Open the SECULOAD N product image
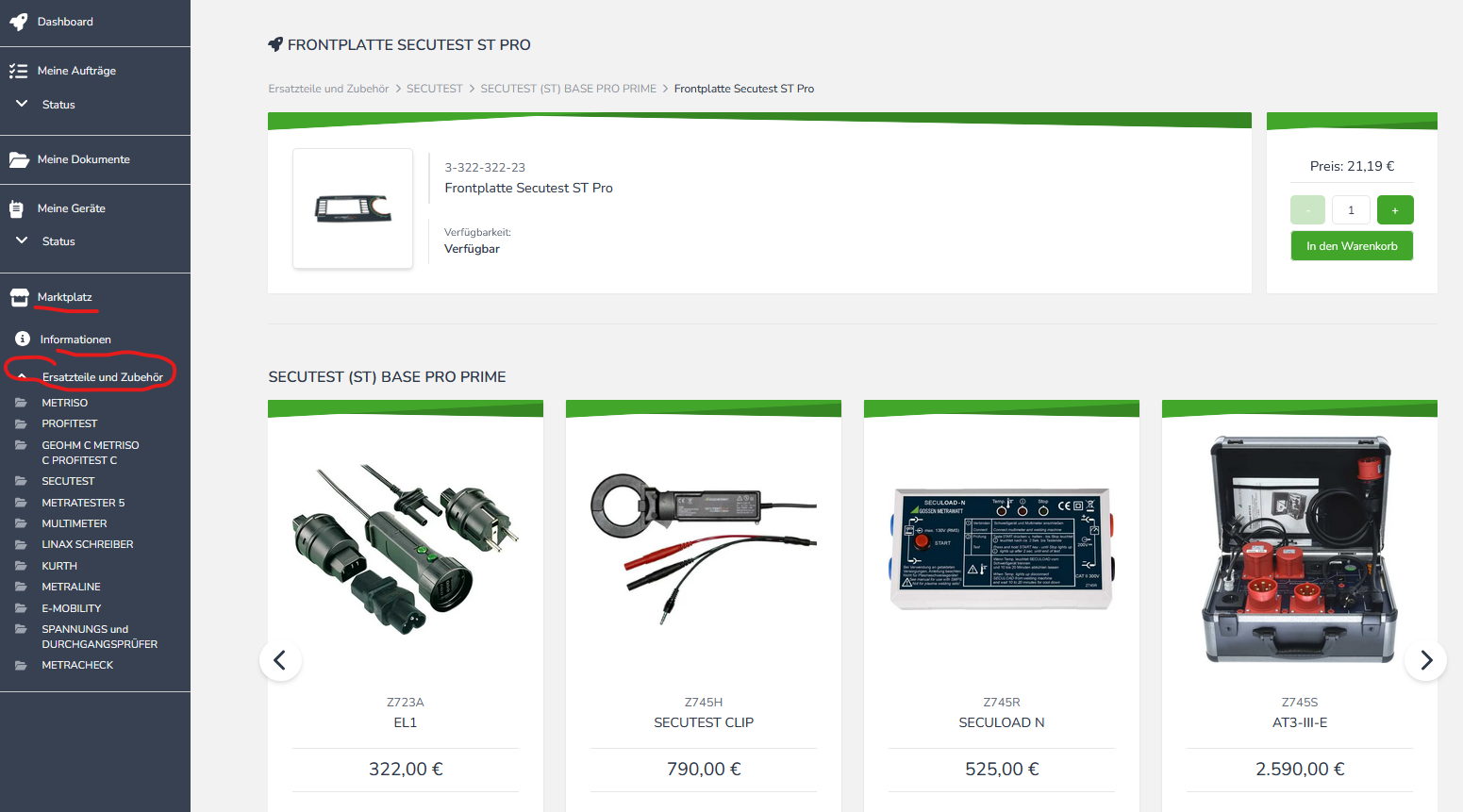This screenshot has width=1463, height=812. click(x=1002, y=549)
